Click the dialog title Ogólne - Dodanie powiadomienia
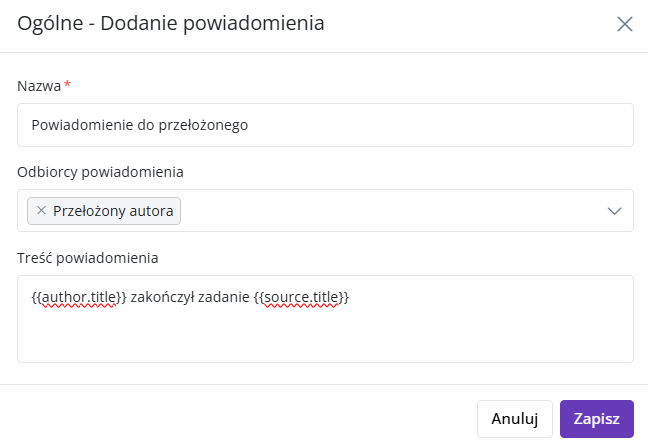The width and height of the screenshot is (648, 447). (x=171, y=23)
